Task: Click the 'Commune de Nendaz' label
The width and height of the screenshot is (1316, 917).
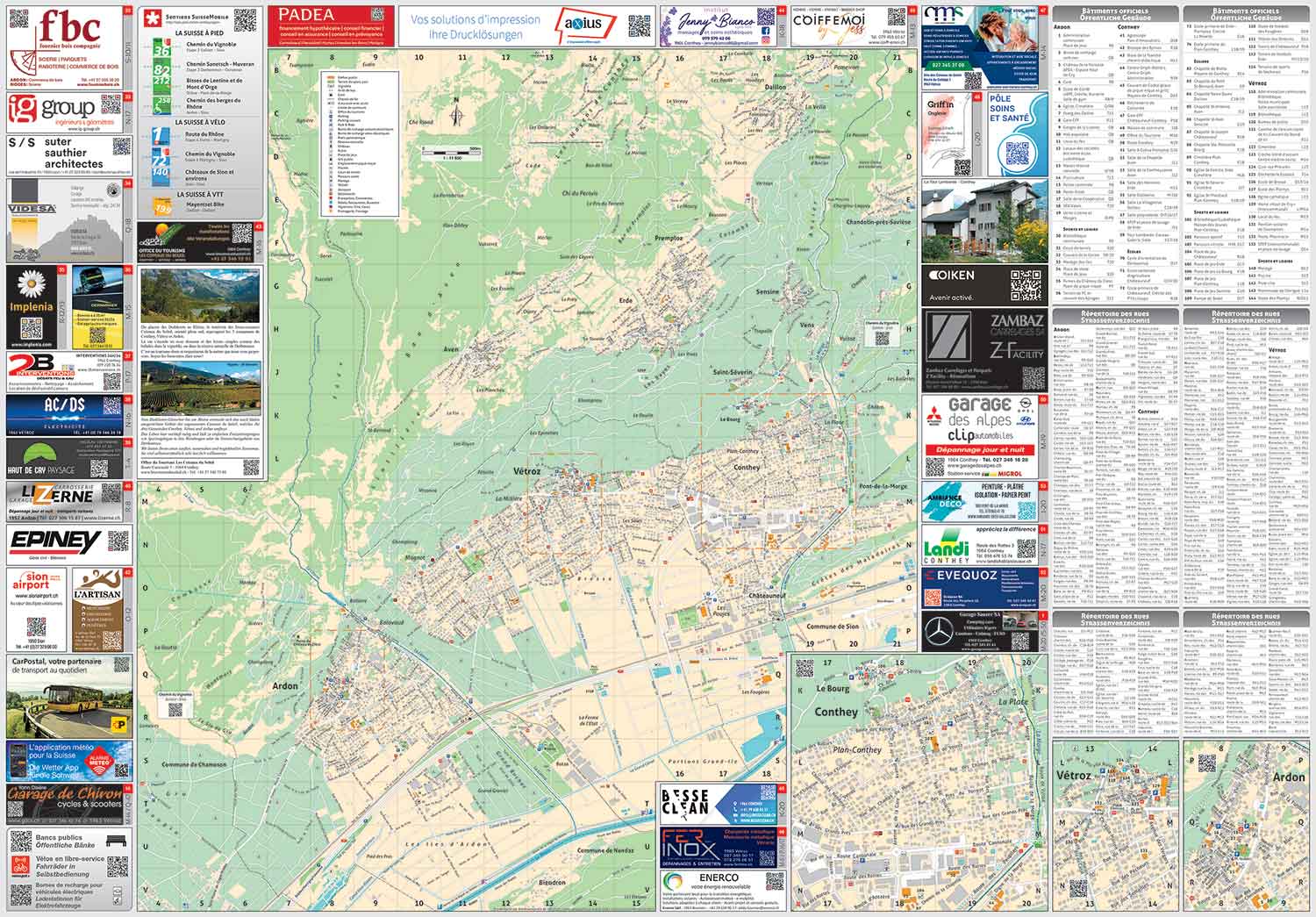Action: [606, 850]
